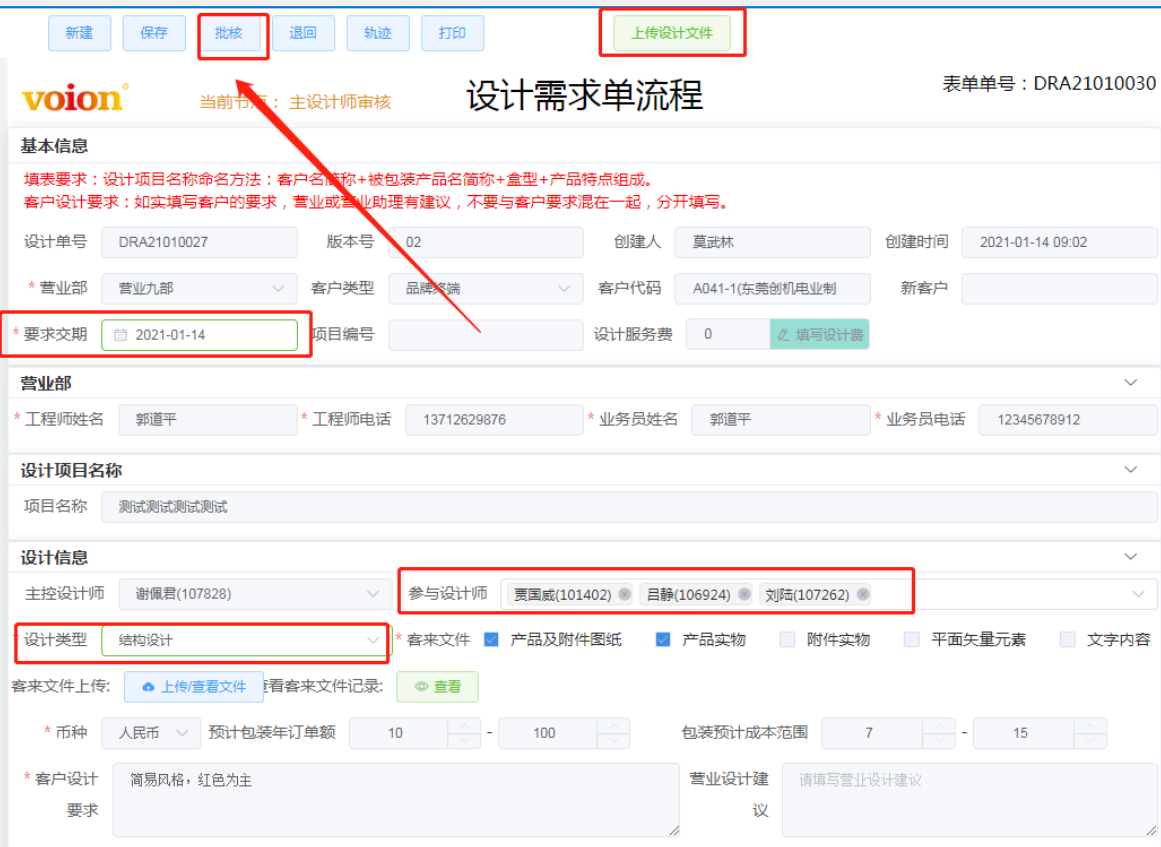Viewport: 1161px width, 847px height.
Task: Click the 保存 button
Action: click(x=154, y=33)
